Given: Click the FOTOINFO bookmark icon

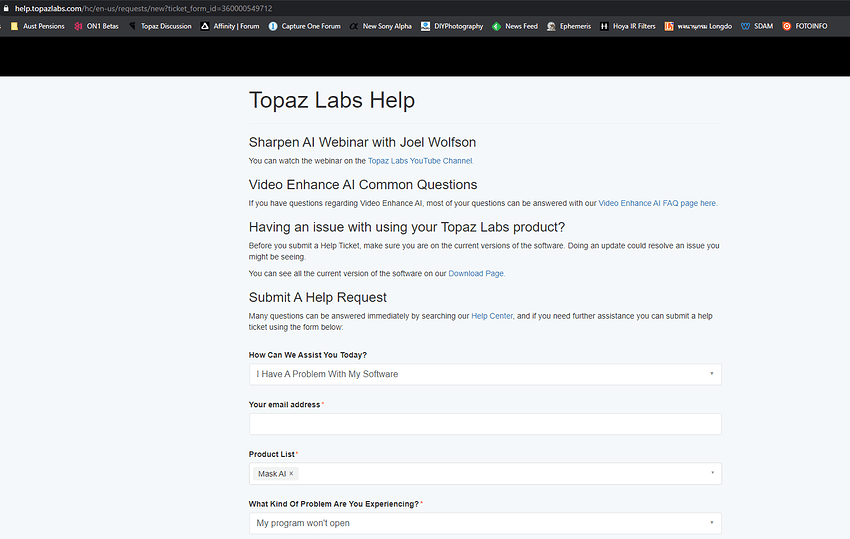Looking at the screenshot, I should point(787,26).
